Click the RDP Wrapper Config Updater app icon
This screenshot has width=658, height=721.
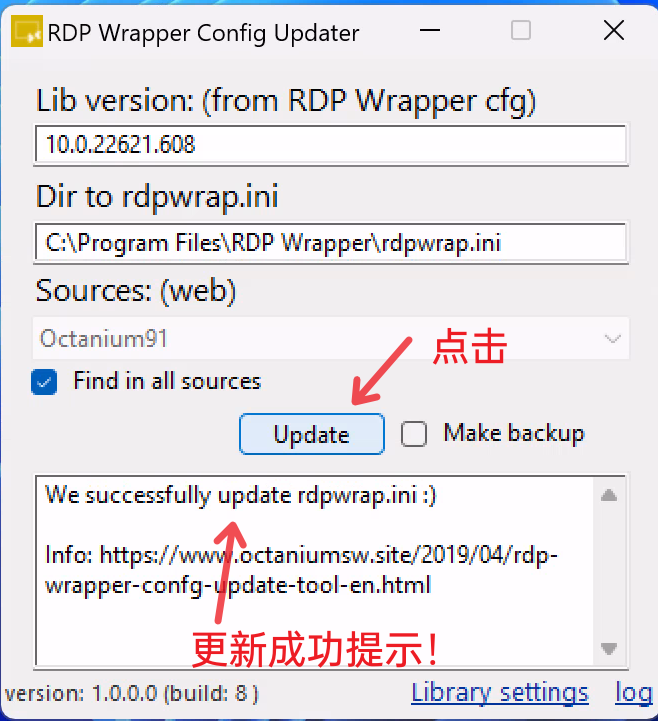(x=27, y=31)
